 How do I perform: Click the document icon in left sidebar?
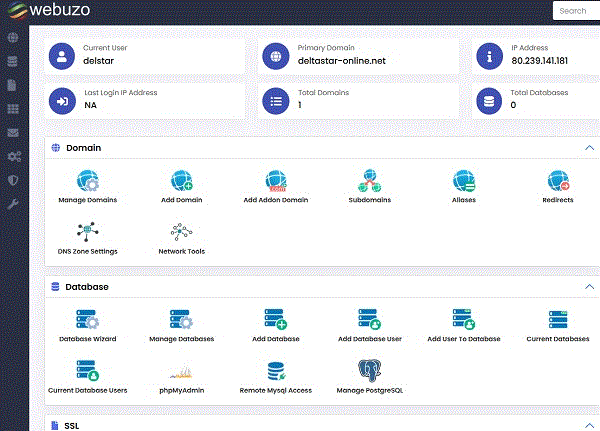(x=12, y=85)
